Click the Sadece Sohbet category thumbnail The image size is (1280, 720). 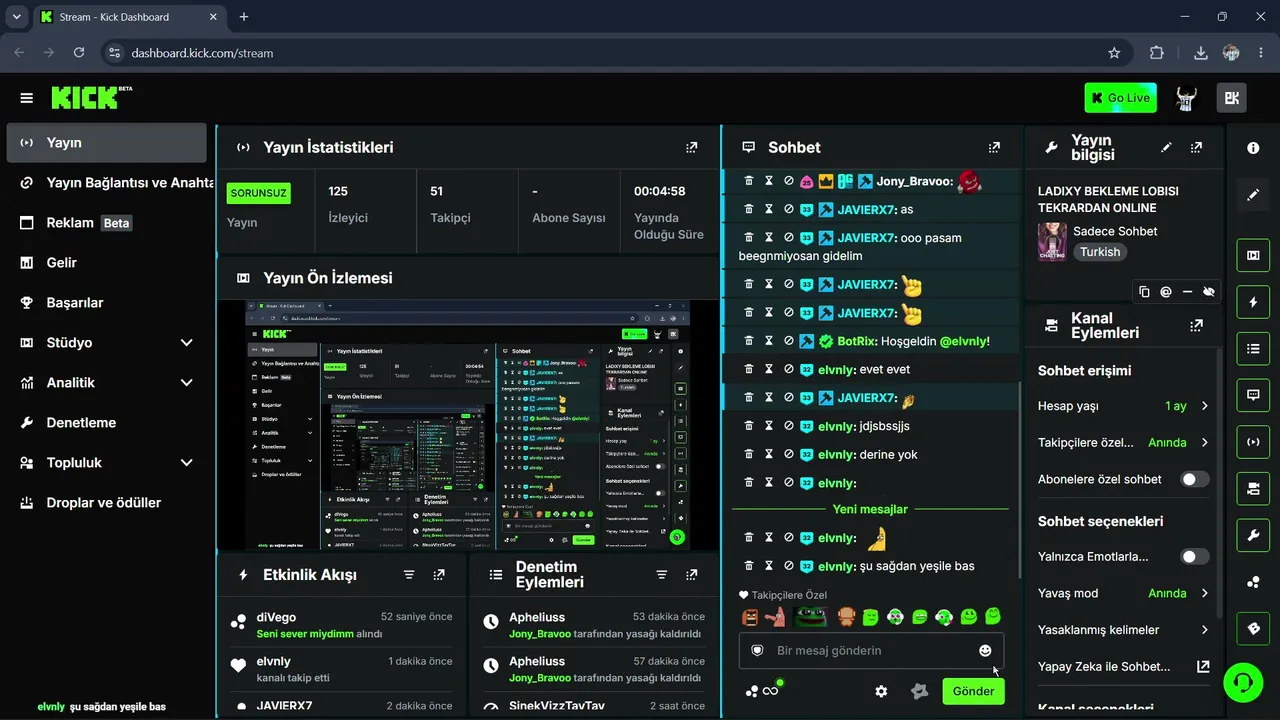[1052, 241]
